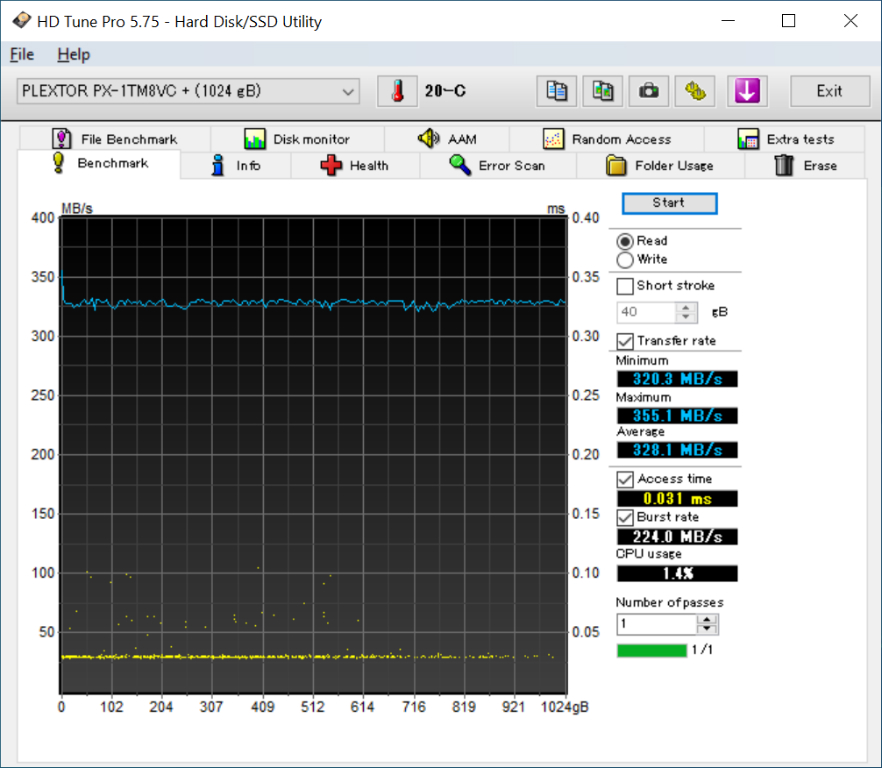Viewport: 882px width, 768px height.
Task: Click the temperature thermometer icon
Action: pyautogui.click(x=397, y=91)
